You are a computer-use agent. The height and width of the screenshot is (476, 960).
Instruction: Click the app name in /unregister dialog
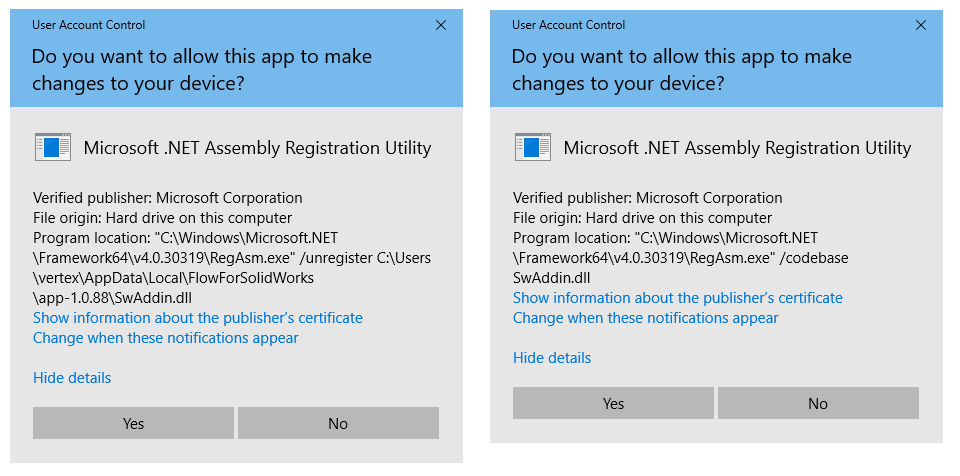257,148
